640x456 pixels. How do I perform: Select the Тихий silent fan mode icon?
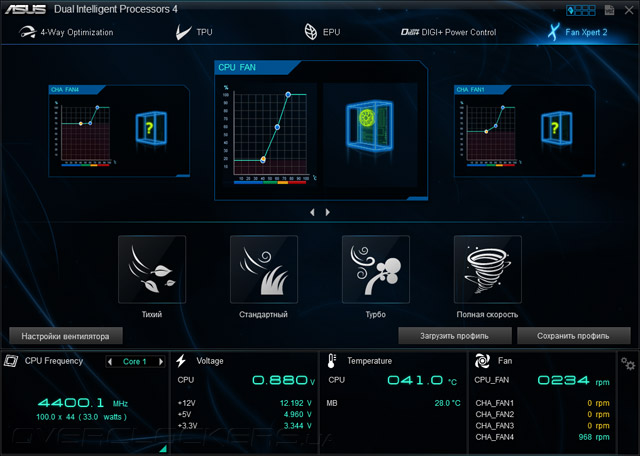(152, 269)
